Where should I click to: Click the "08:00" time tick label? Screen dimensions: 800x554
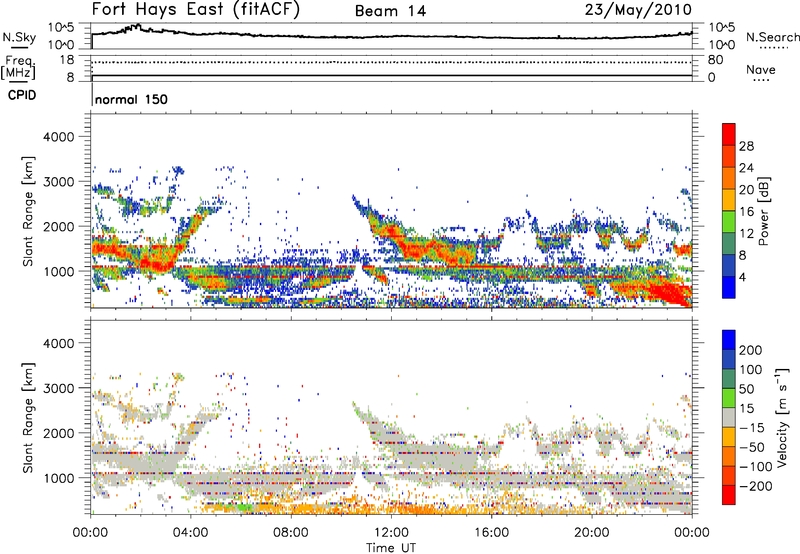click(291, 533)
